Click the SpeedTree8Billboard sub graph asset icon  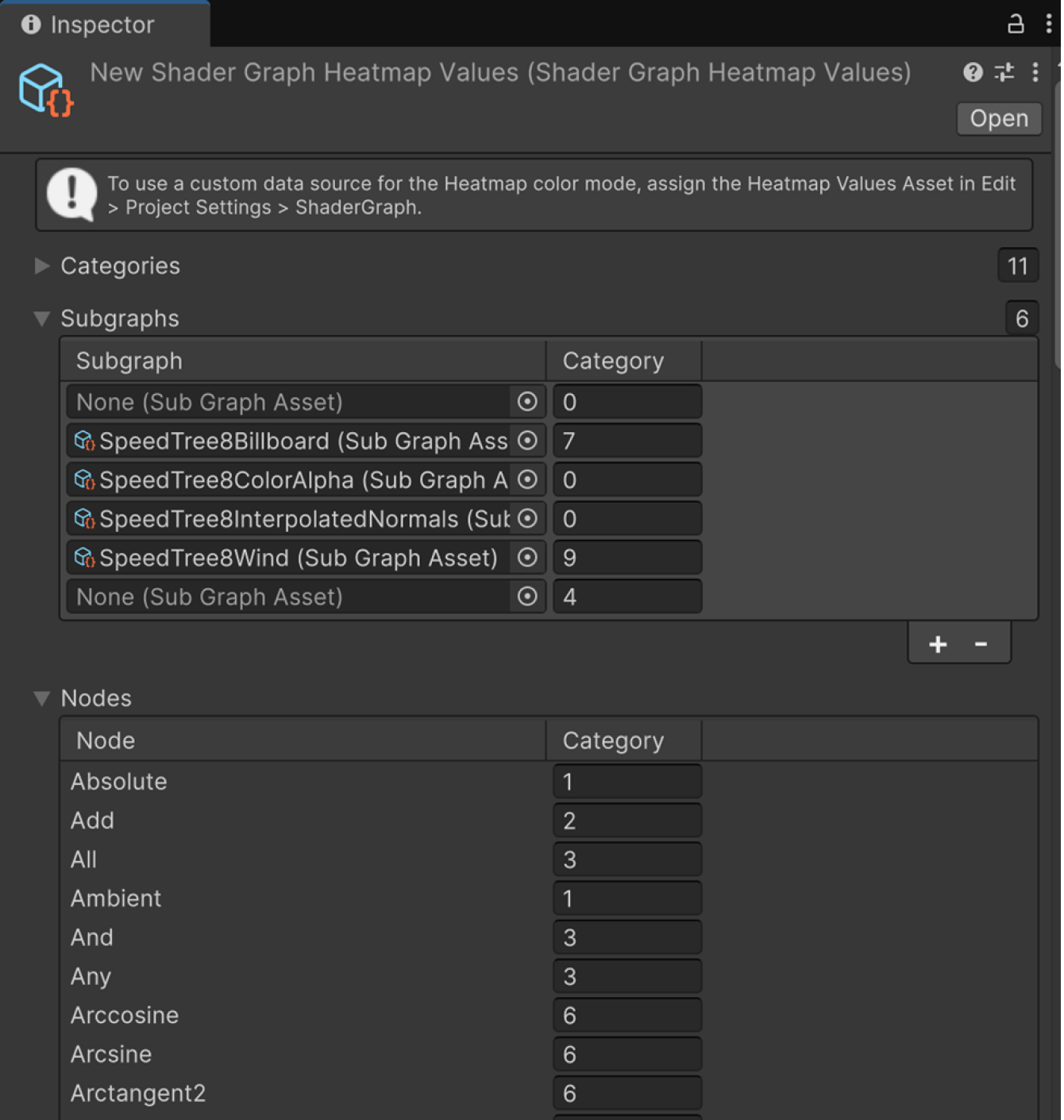84,441
